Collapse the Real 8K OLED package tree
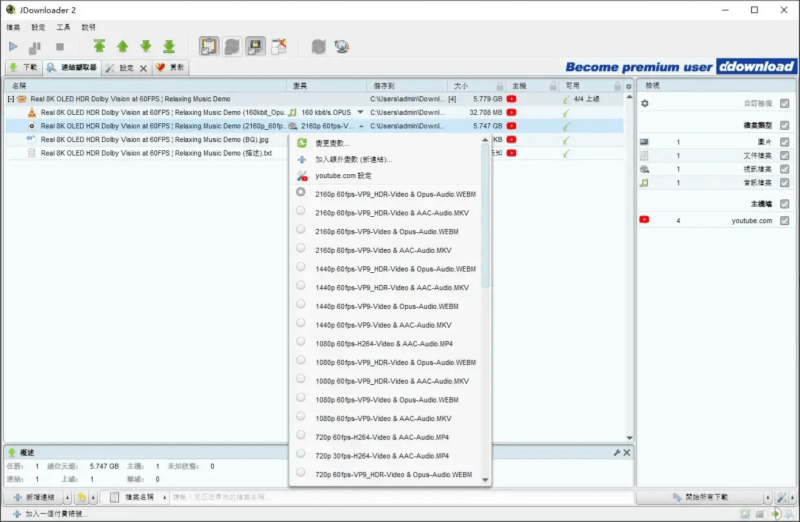 (x=11, y=99)
